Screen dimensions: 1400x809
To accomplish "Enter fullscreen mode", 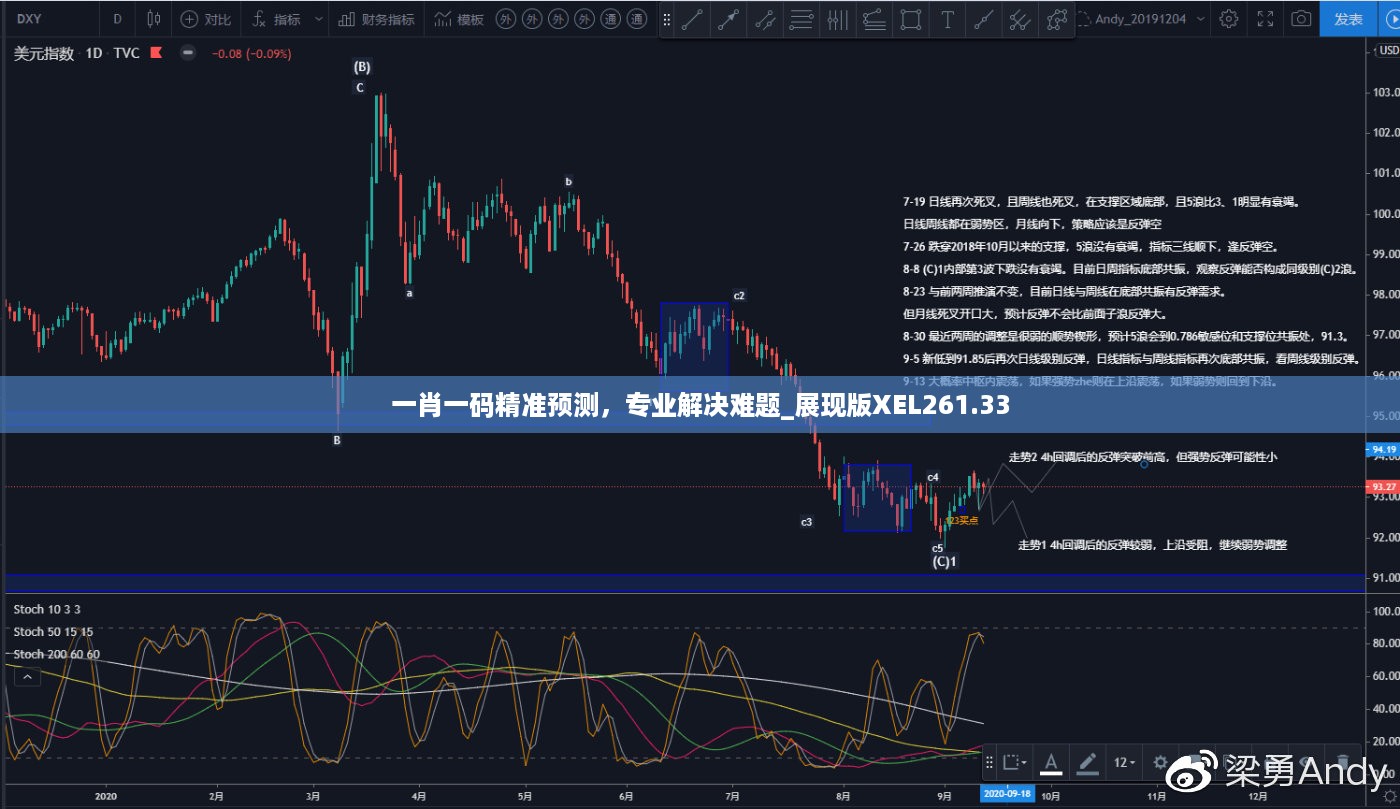I will [x=1265, y=19].
